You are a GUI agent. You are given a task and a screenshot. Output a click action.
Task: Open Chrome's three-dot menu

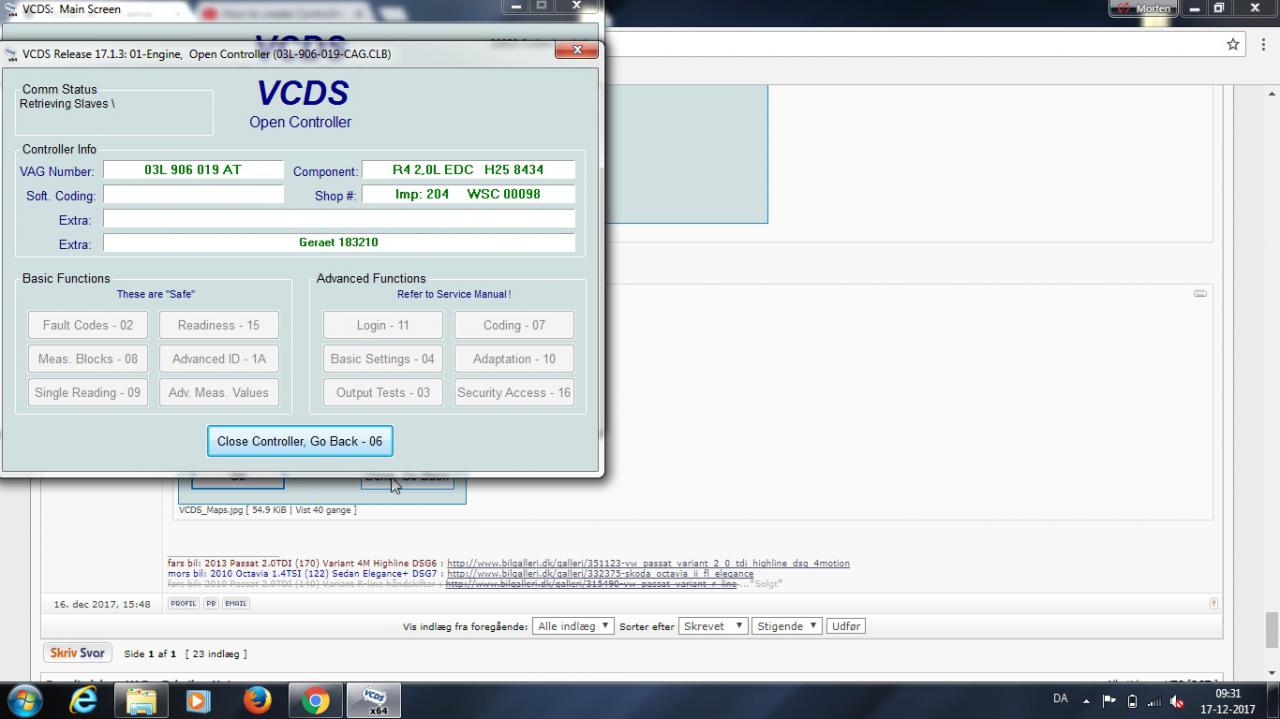tap(1265, 44)
